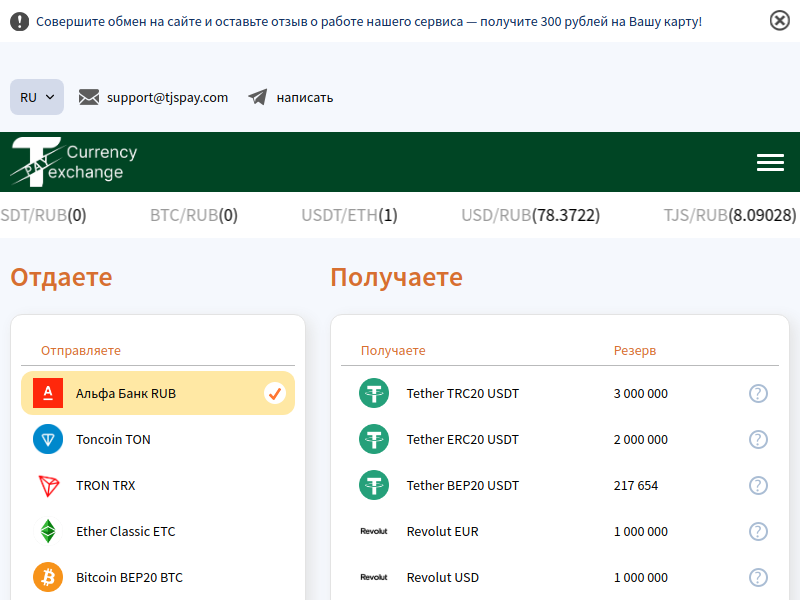Image resolution: width=800 pixels, height=600 pixels.
Task: Choose Toncoin TON to send
Action: click(158, 439)
